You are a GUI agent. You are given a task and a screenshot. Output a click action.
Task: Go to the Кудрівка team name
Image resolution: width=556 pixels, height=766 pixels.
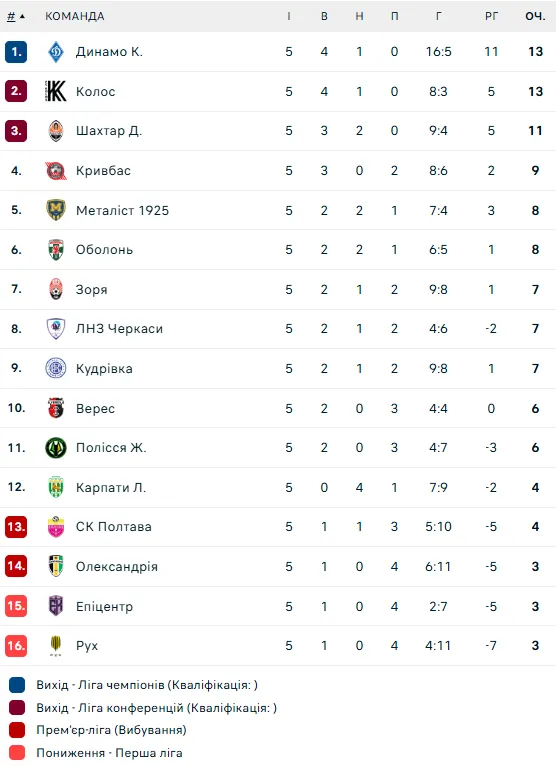click(x=104, y=368)
